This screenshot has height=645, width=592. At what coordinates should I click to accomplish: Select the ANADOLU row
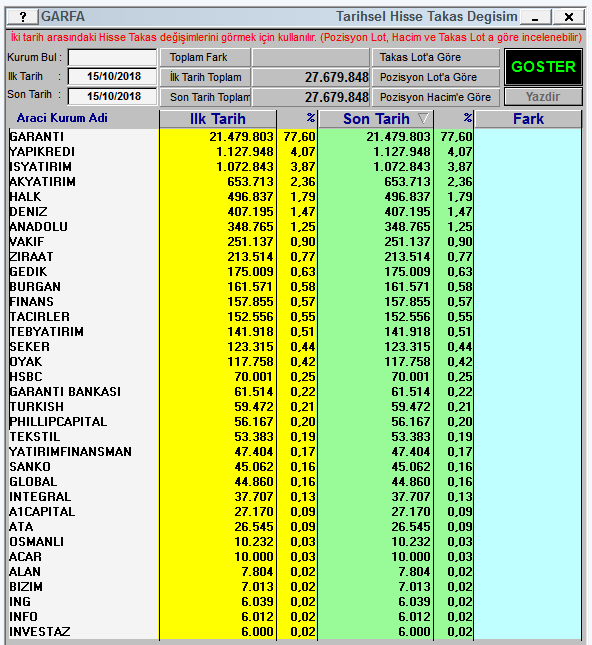(295, 227)
